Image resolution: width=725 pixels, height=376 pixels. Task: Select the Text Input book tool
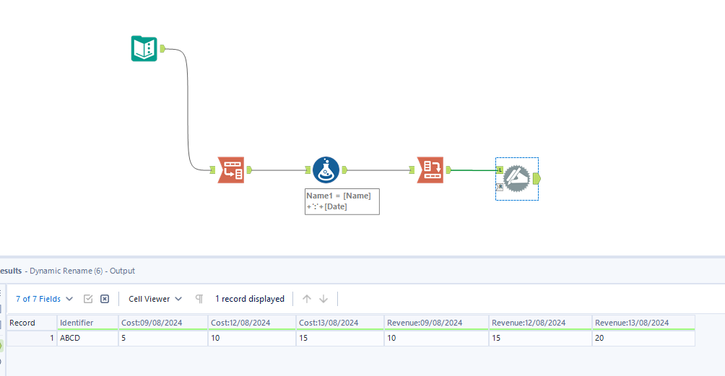coord(144,49)
